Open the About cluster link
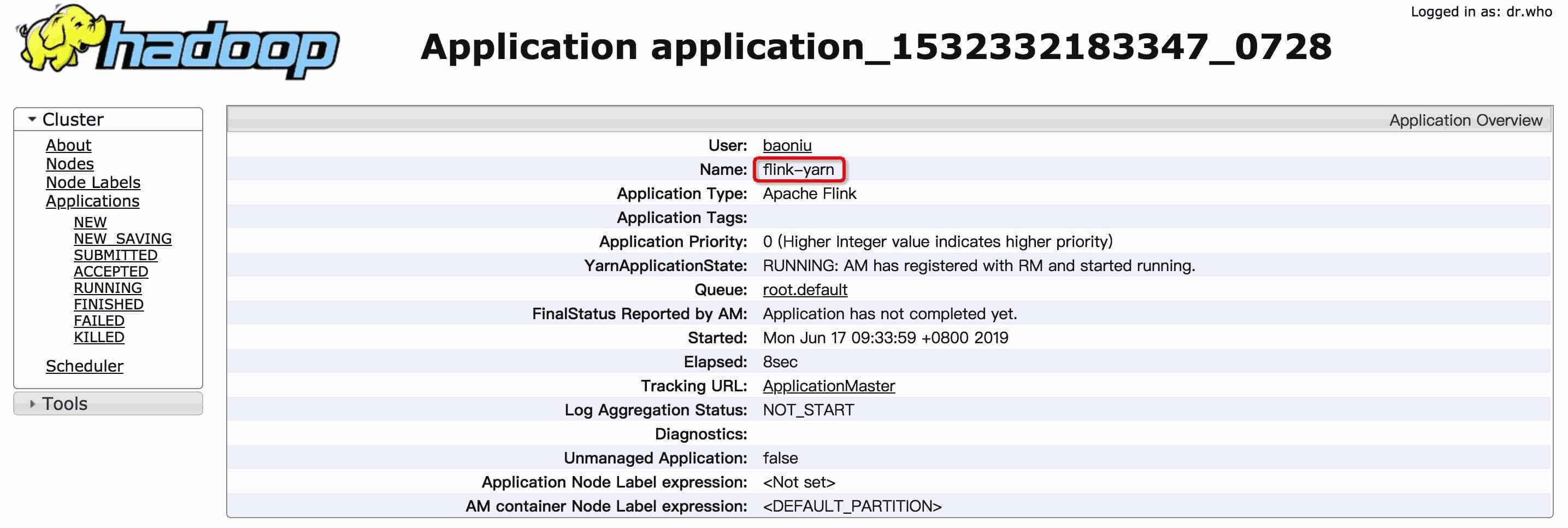Image resolution: width=1568 pixels, height=528 pixels. (68, 145)
